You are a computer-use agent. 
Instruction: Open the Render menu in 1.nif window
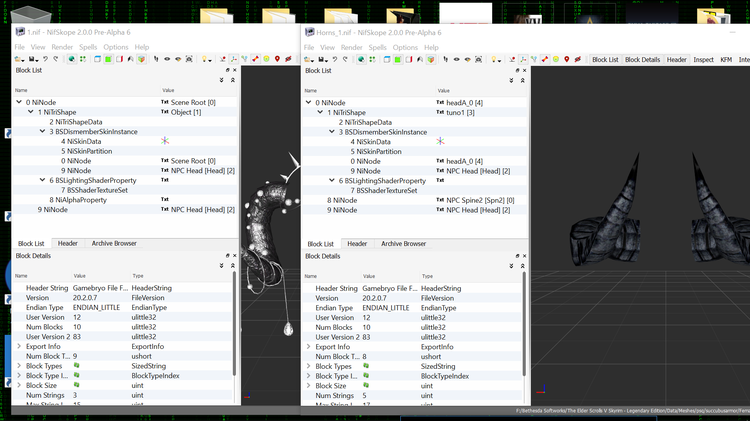pyautogui.click(x=62, y=47)
